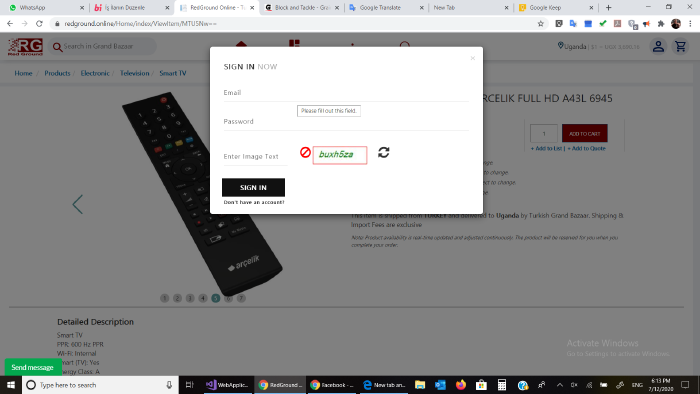Select product image dot 3
This screenshot has height=394, width=700.
tap(190, 298)
